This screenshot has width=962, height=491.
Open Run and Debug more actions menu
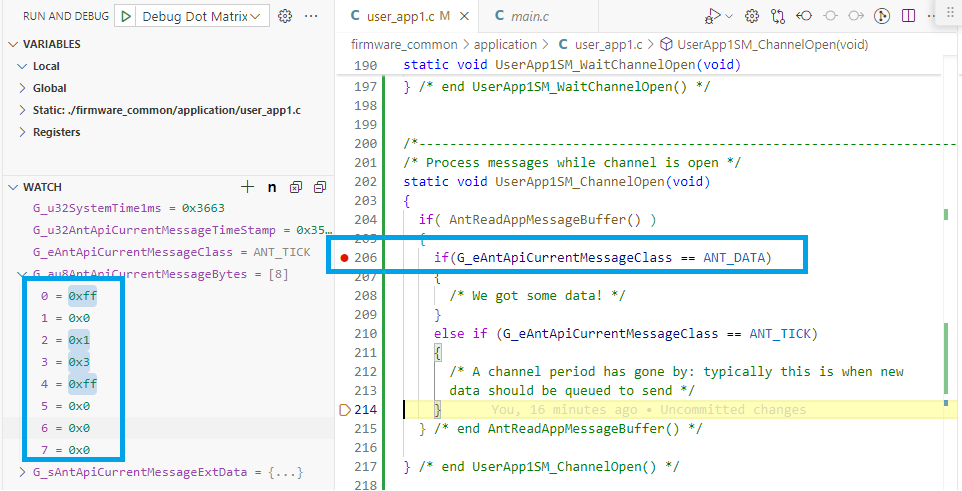click(312, 17)
